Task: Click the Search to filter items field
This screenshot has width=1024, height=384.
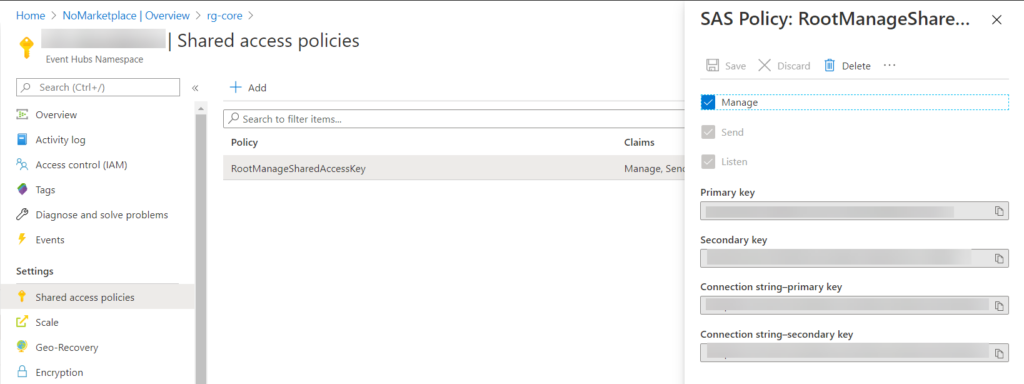Action: point(454,119)
